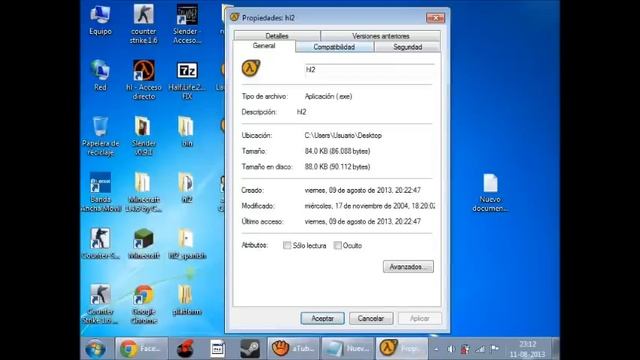Select the HalfLife2 FIX 7z archive icon
The width and height of the screenshot is (640, 360).
[187, 80]
